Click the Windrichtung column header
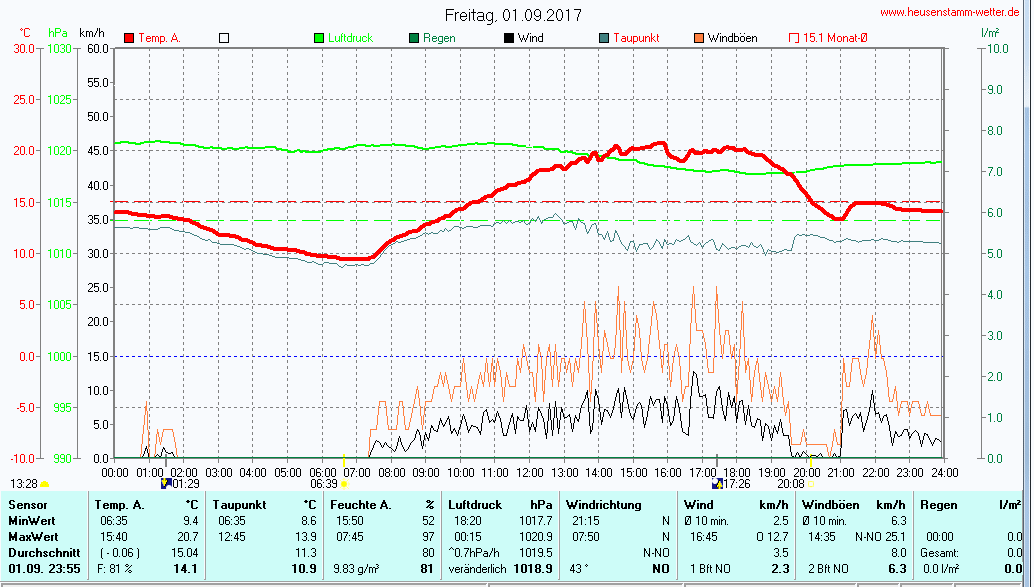 pos(606,505)
